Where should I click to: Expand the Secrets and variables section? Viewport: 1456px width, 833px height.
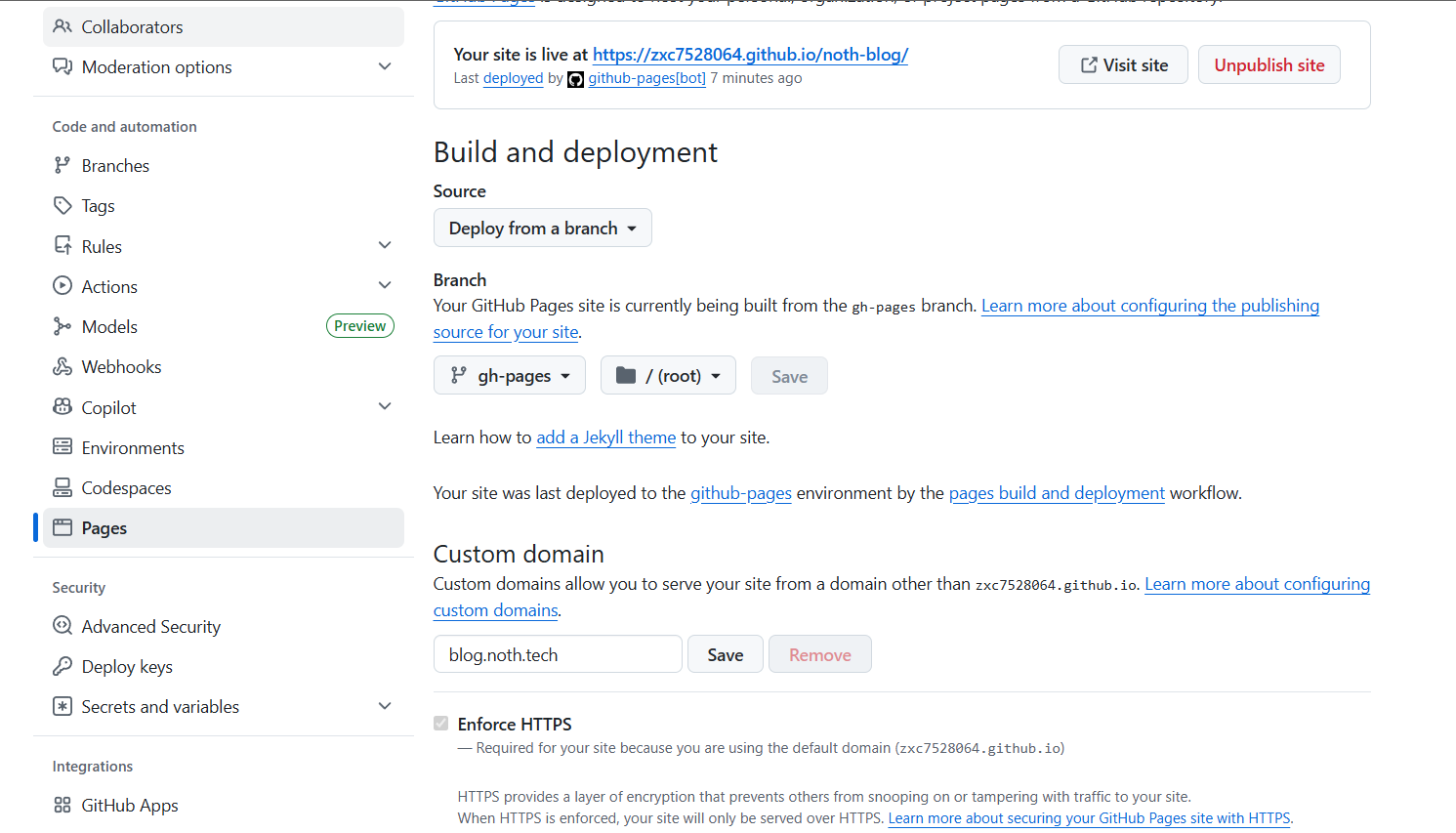pos(385,706)
